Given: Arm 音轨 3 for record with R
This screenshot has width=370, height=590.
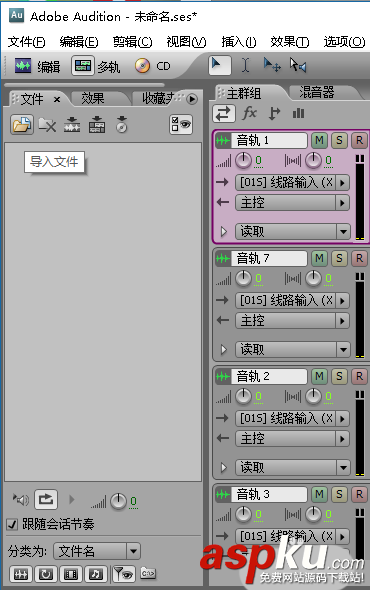Looking at the screenshot, I should tap(359, 494).
